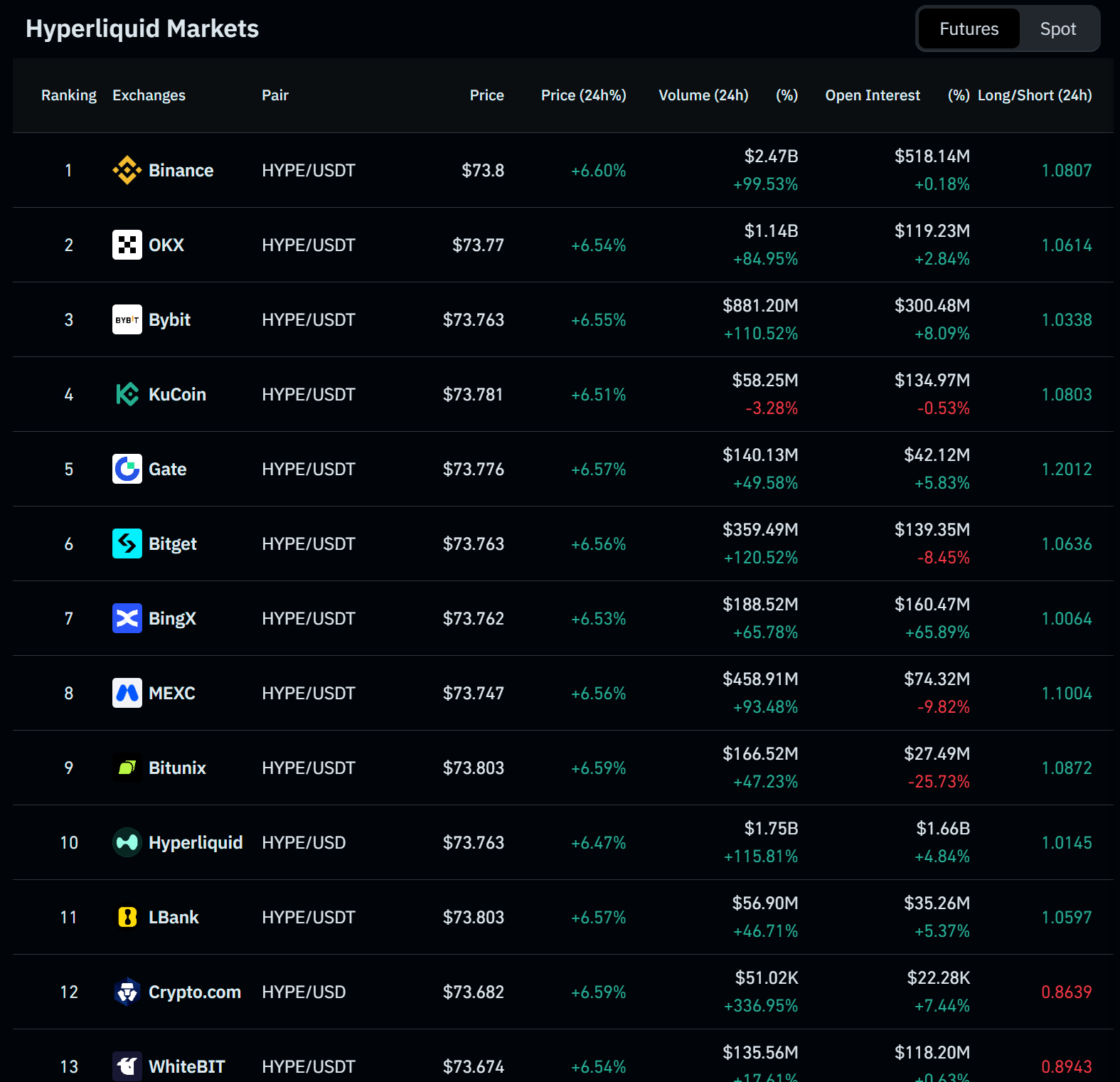Click the $881.20M Bybit volume value
This screenshot has width=1120, height=1082.
click(x=760, y=305)
